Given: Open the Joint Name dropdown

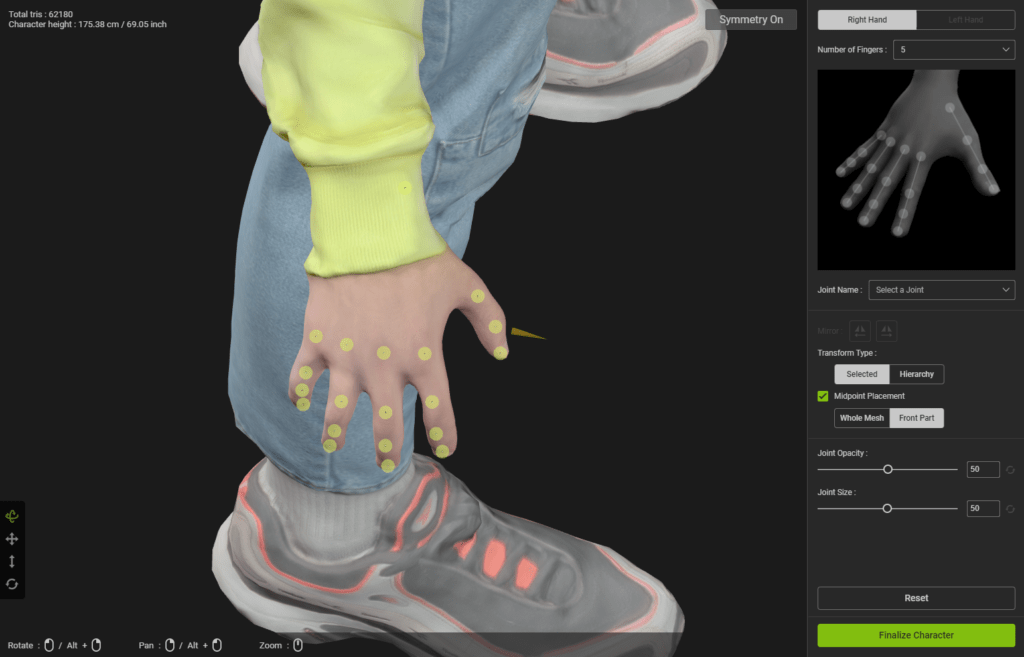Looking at the screenshot, I should click(941, 290).
